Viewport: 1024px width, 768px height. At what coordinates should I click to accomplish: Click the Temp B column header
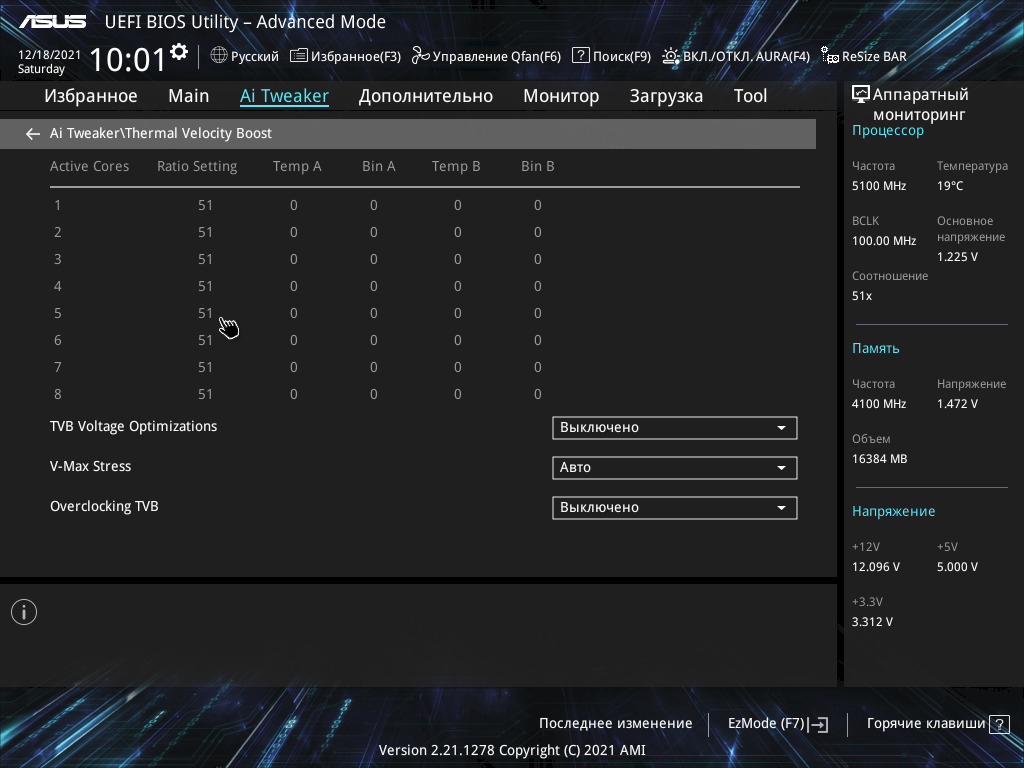point(456,167)
